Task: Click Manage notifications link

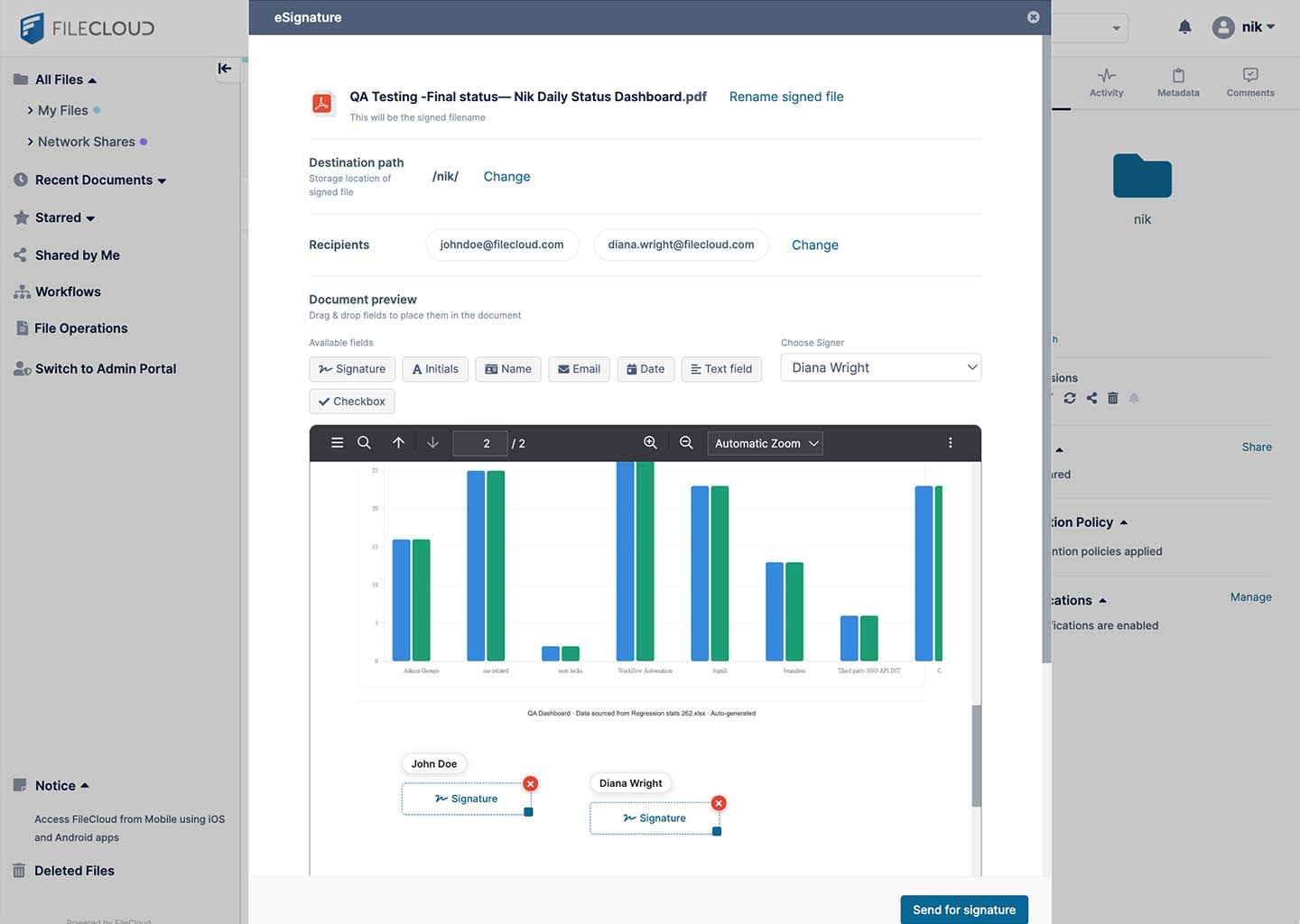Action: coord(1250,597)
